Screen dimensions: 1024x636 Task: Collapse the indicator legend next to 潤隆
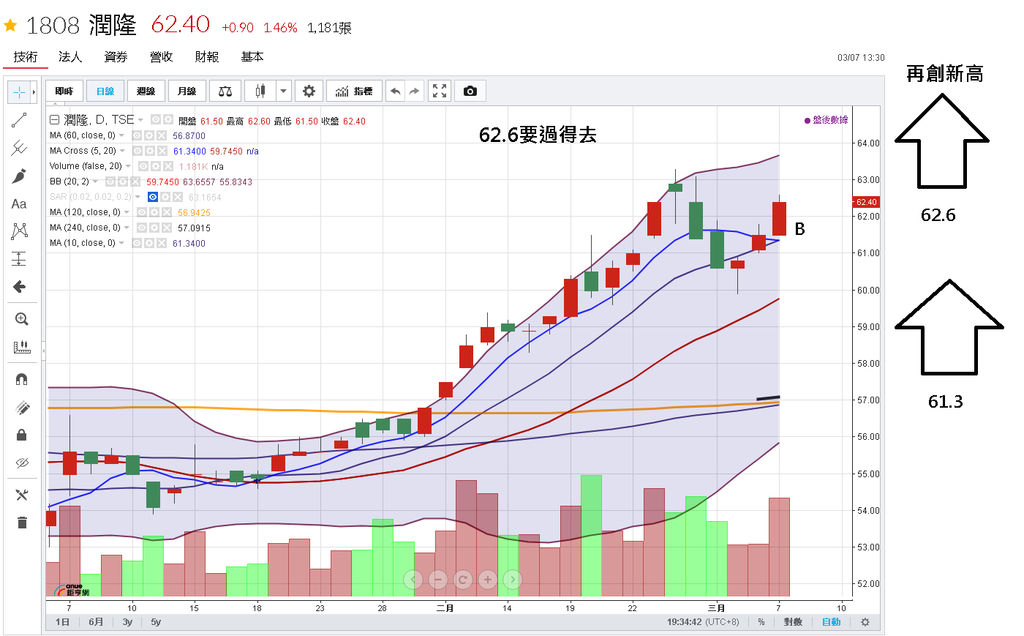(54, 120)
